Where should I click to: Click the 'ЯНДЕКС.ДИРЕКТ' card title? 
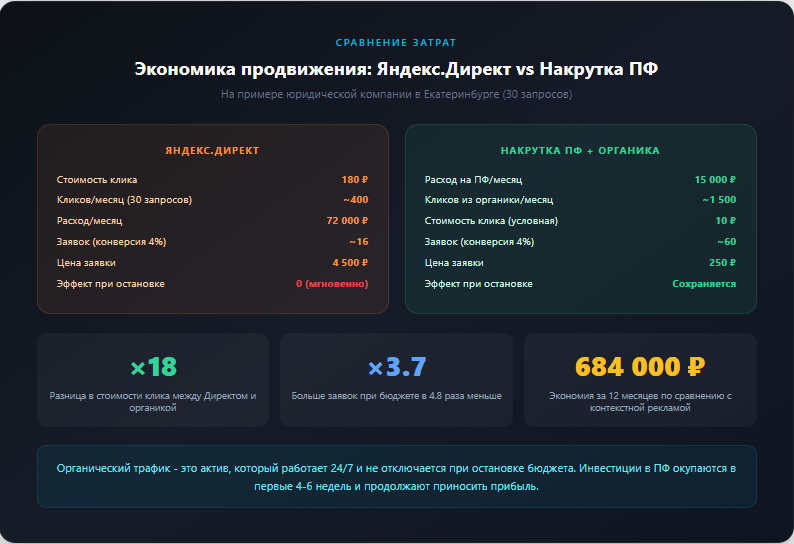point(212,150)
